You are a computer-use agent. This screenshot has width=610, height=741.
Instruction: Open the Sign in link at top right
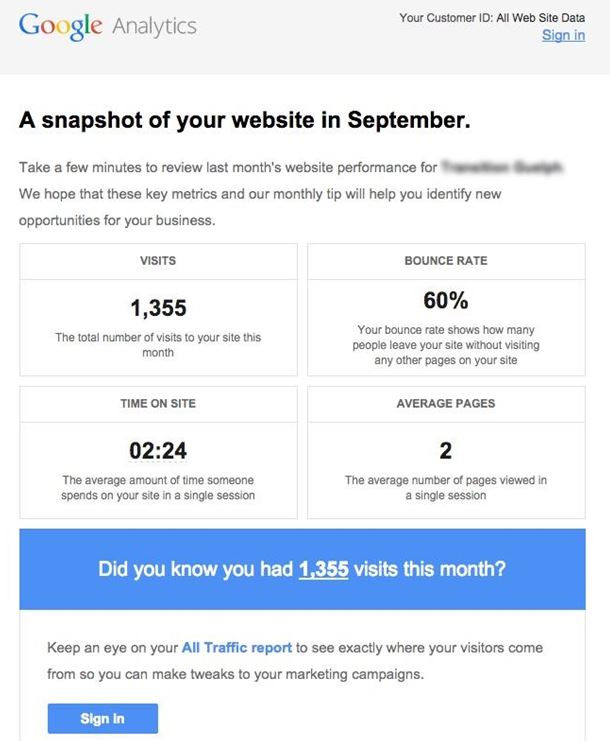tap(563, 35)
